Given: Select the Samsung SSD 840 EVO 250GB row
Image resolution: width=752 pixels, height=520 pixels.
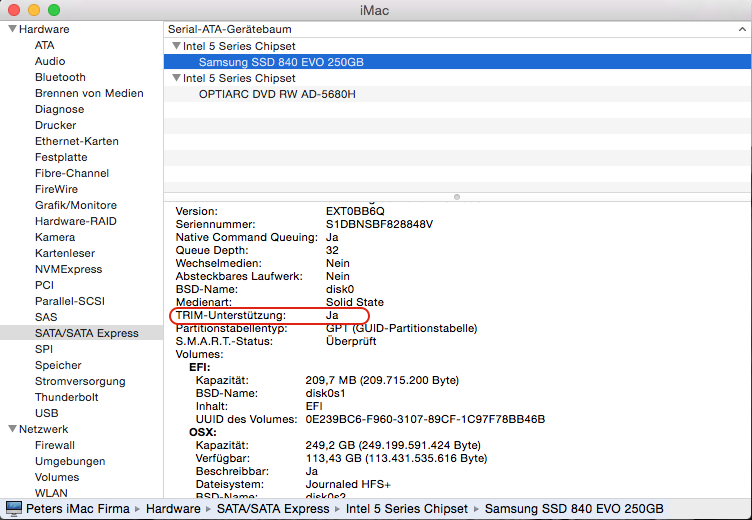Looking at the screenshot, I should [x=458, y=62].
